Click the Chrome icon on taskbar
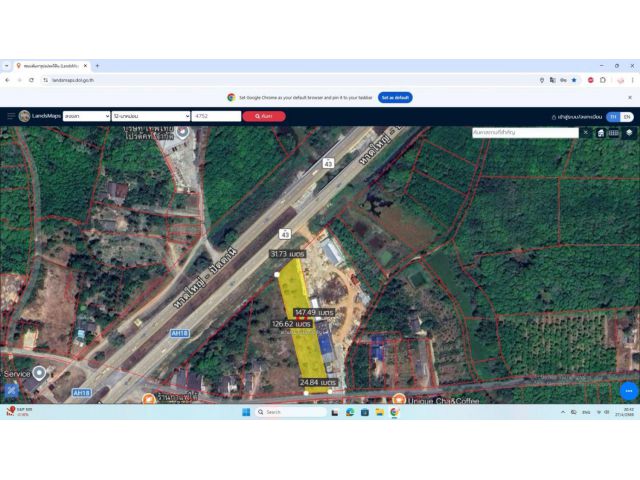 pyautogui.click(x=394, y=412)
